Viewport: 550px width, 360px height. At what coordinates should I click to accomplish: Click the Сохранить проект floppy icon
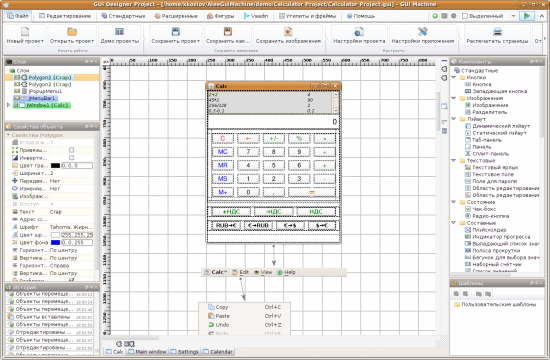click(x=176, y=32)
